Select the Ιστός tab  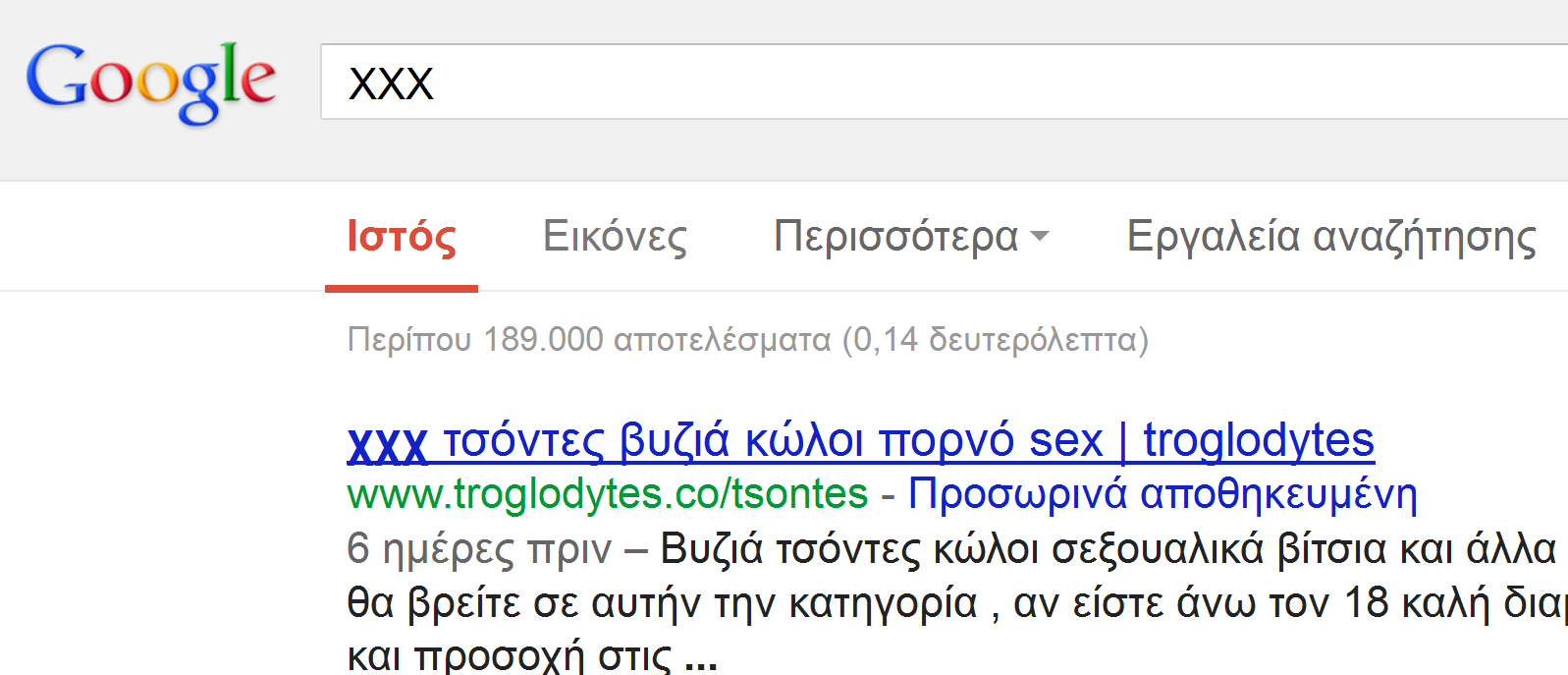coord(402,237)
